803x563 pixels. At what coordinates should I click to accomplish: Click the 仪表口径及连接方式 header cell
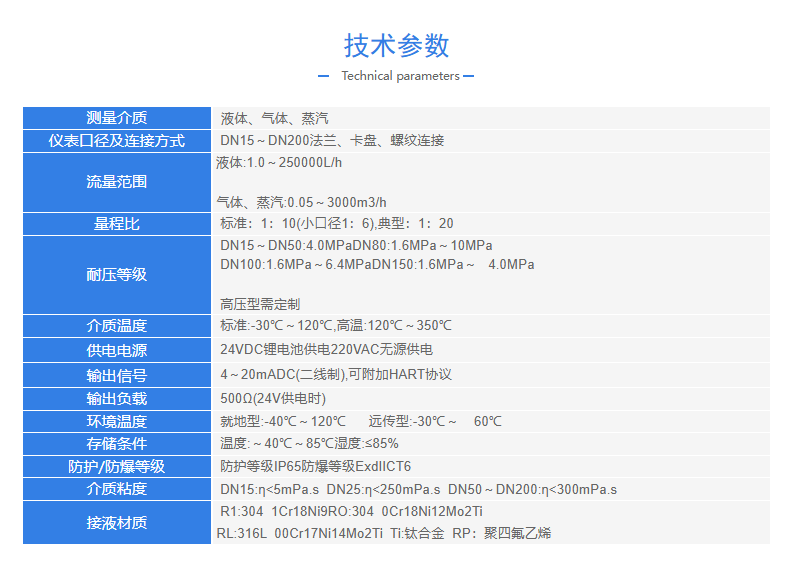[117, 141]
